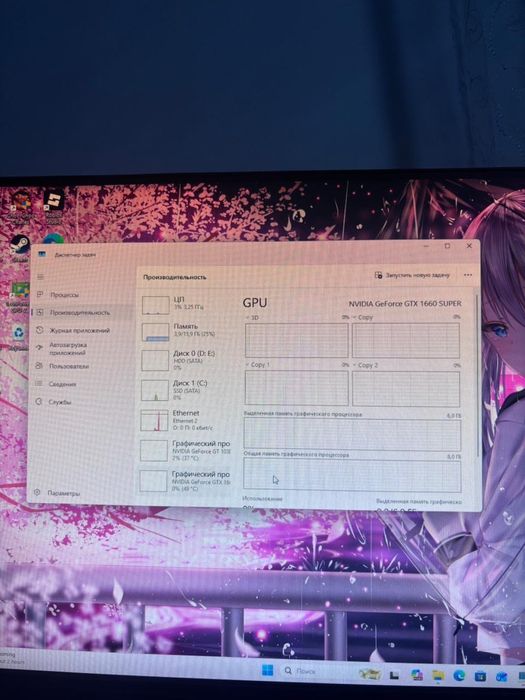Open the Службы section

(82, 402)
